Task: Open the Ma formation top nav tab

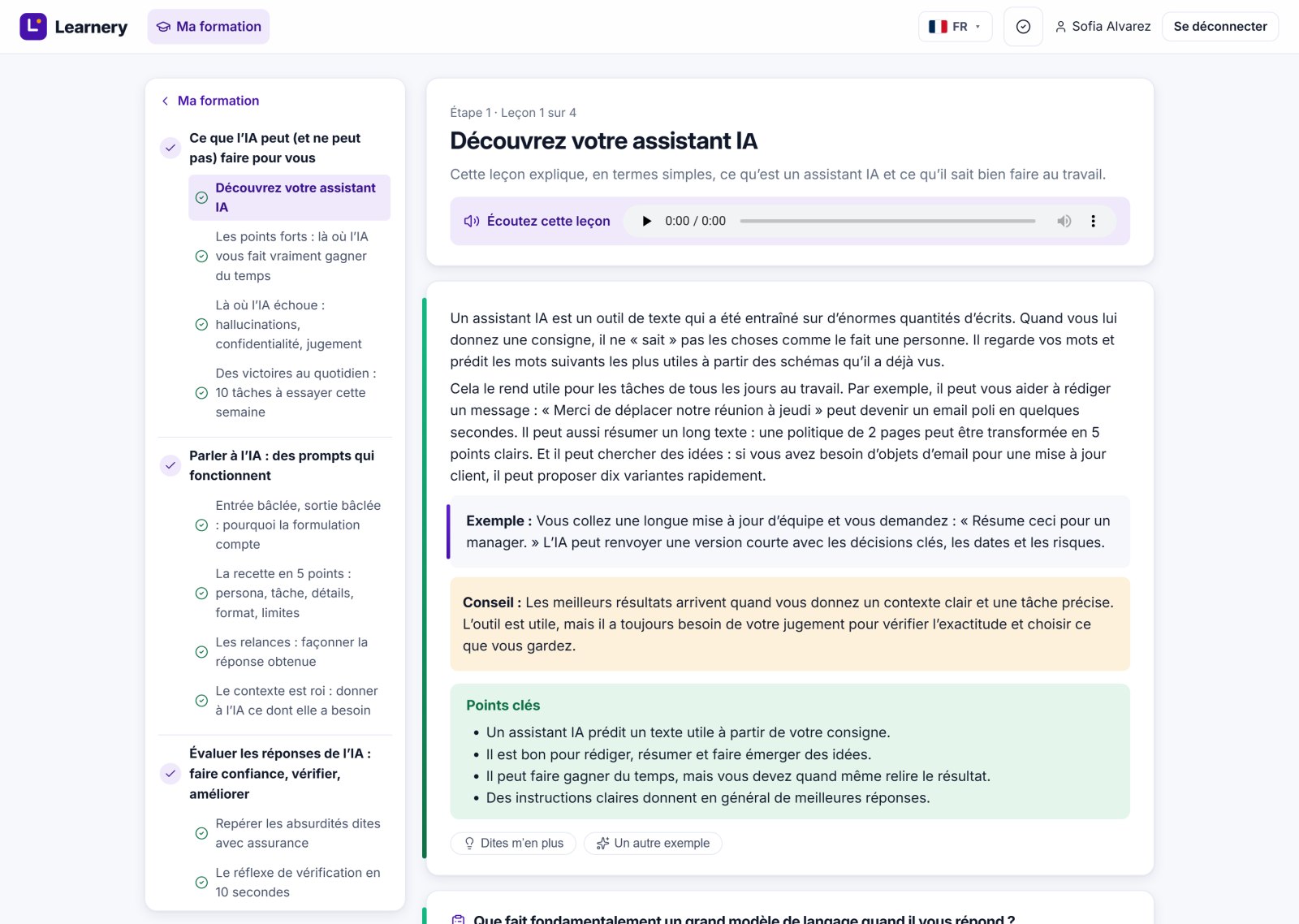Action: pos(209,27)
